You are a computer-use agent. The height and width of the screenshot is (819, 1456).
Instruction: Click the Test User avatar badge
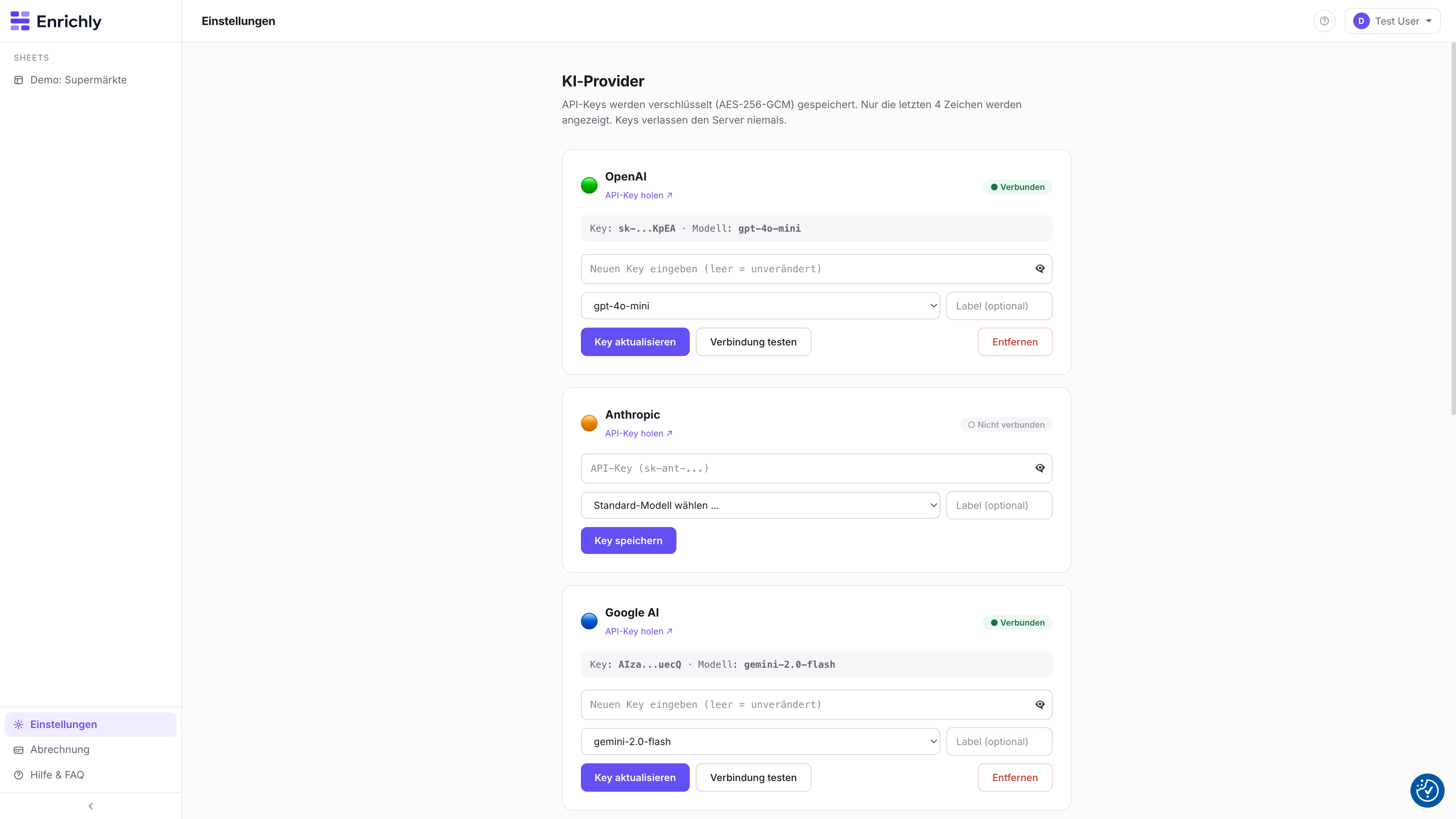pos(1361,21)
